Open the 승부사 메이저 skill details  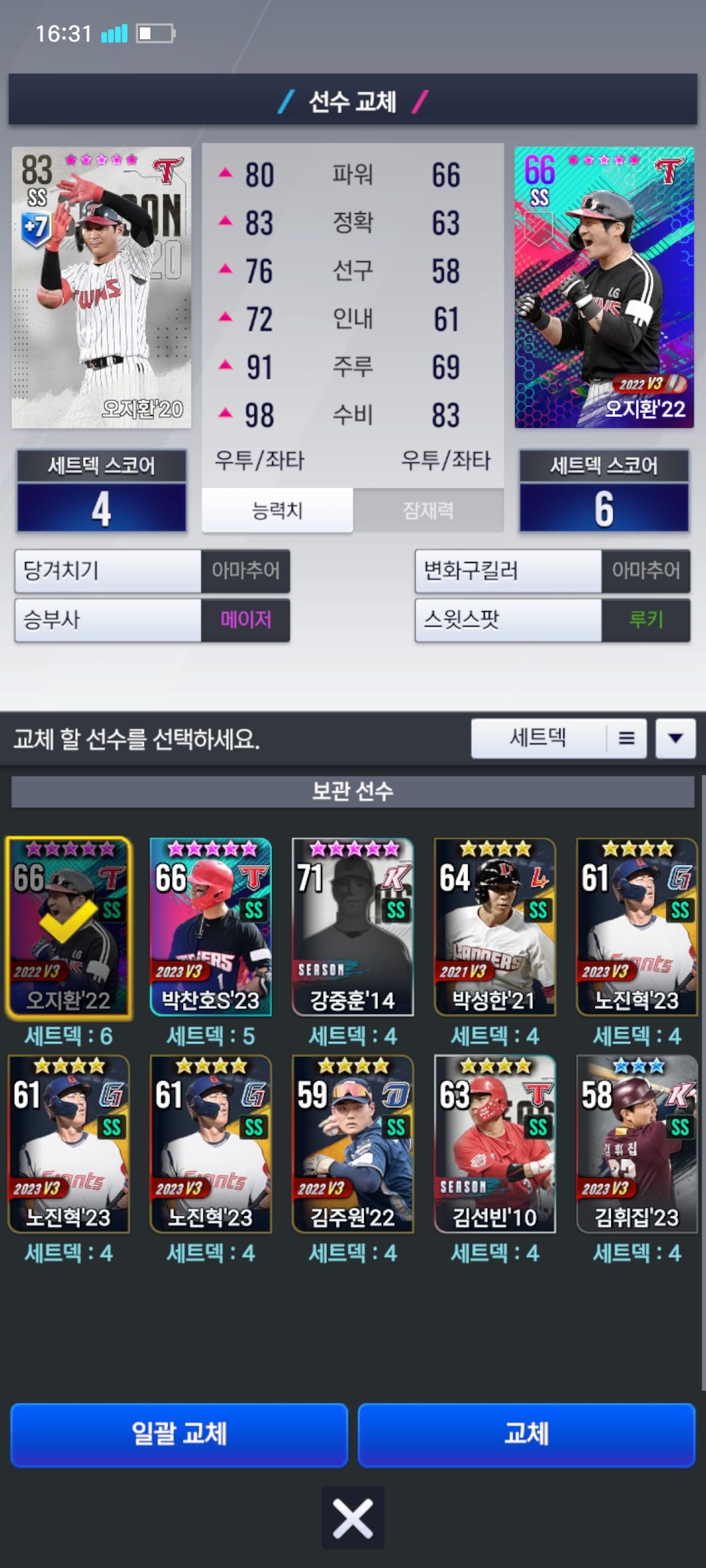[x=152, y=619]
